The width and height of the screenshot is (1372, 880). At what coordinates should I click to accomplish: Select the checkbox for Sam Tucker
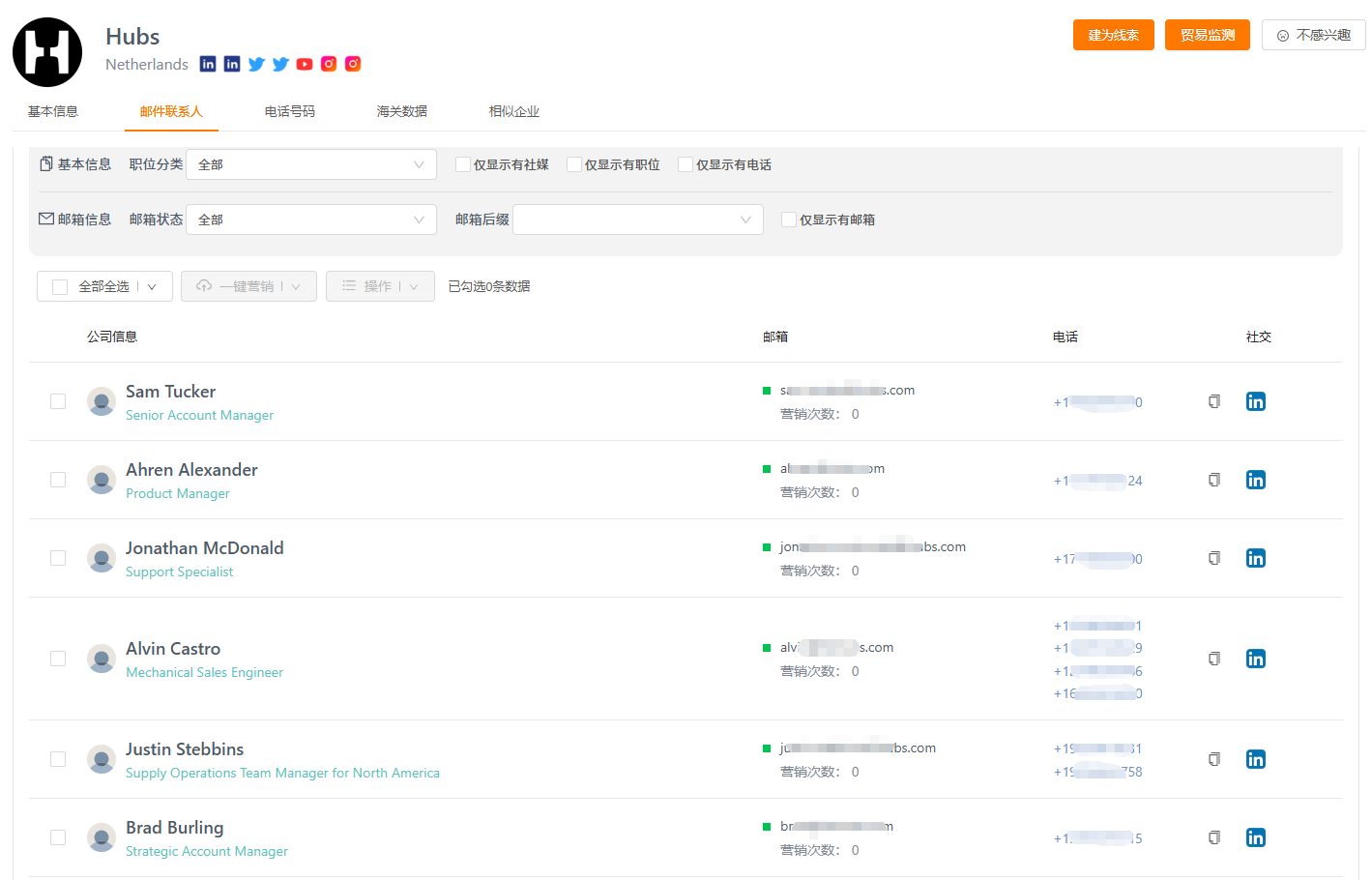point(58,401)
